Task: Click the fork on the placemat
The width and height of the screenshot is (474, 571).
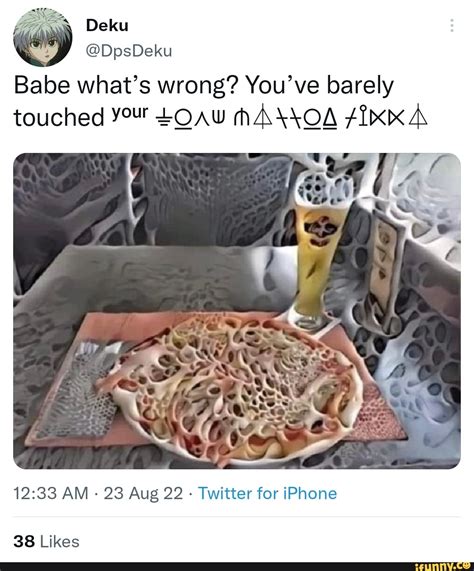Action: (86, 389)
